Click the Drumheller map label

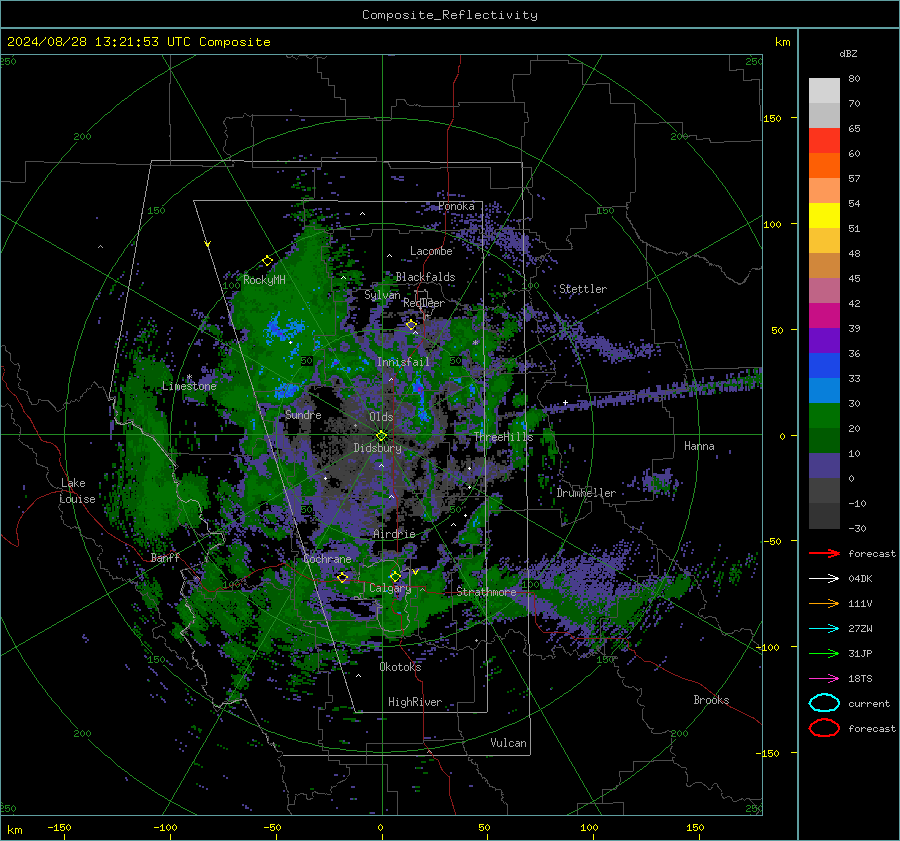click(x=586, y=493)
